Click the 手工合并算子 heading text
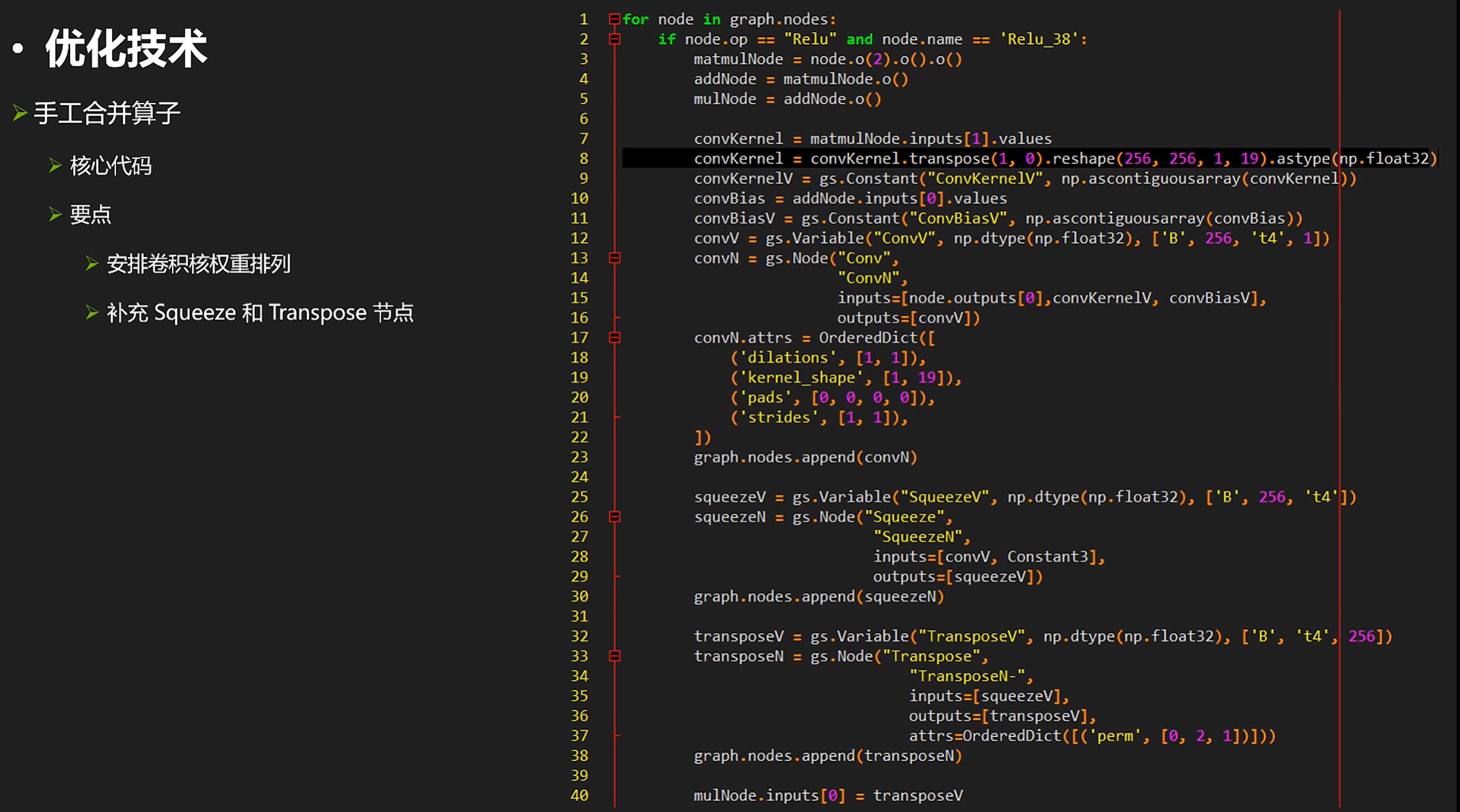 106,113
